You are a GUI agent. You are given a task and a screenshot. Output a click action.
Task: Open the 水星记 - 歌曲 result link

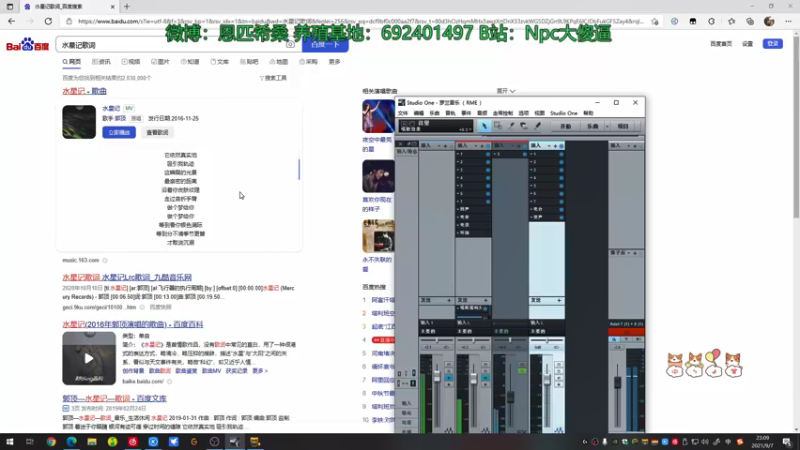coord(84,91)
